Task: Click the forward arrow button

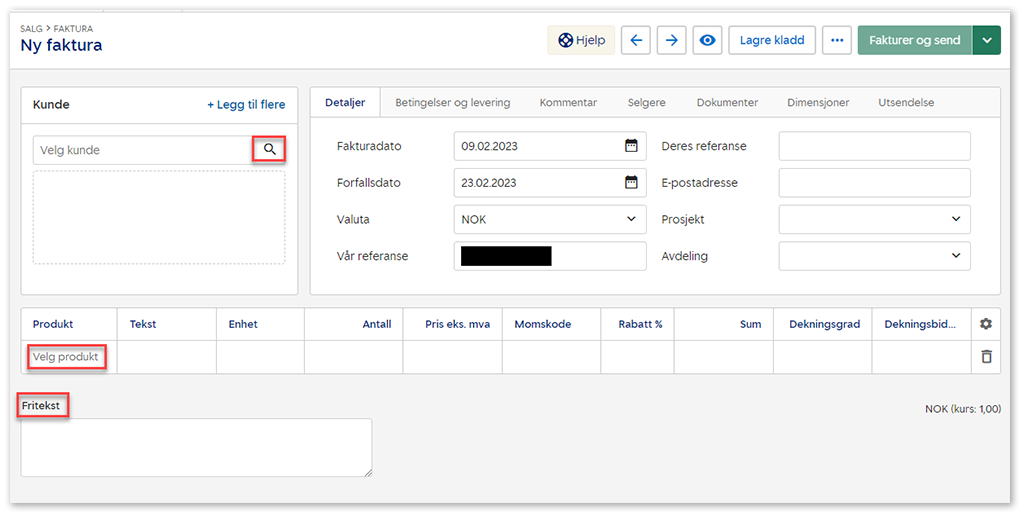Action: [672, 40]
